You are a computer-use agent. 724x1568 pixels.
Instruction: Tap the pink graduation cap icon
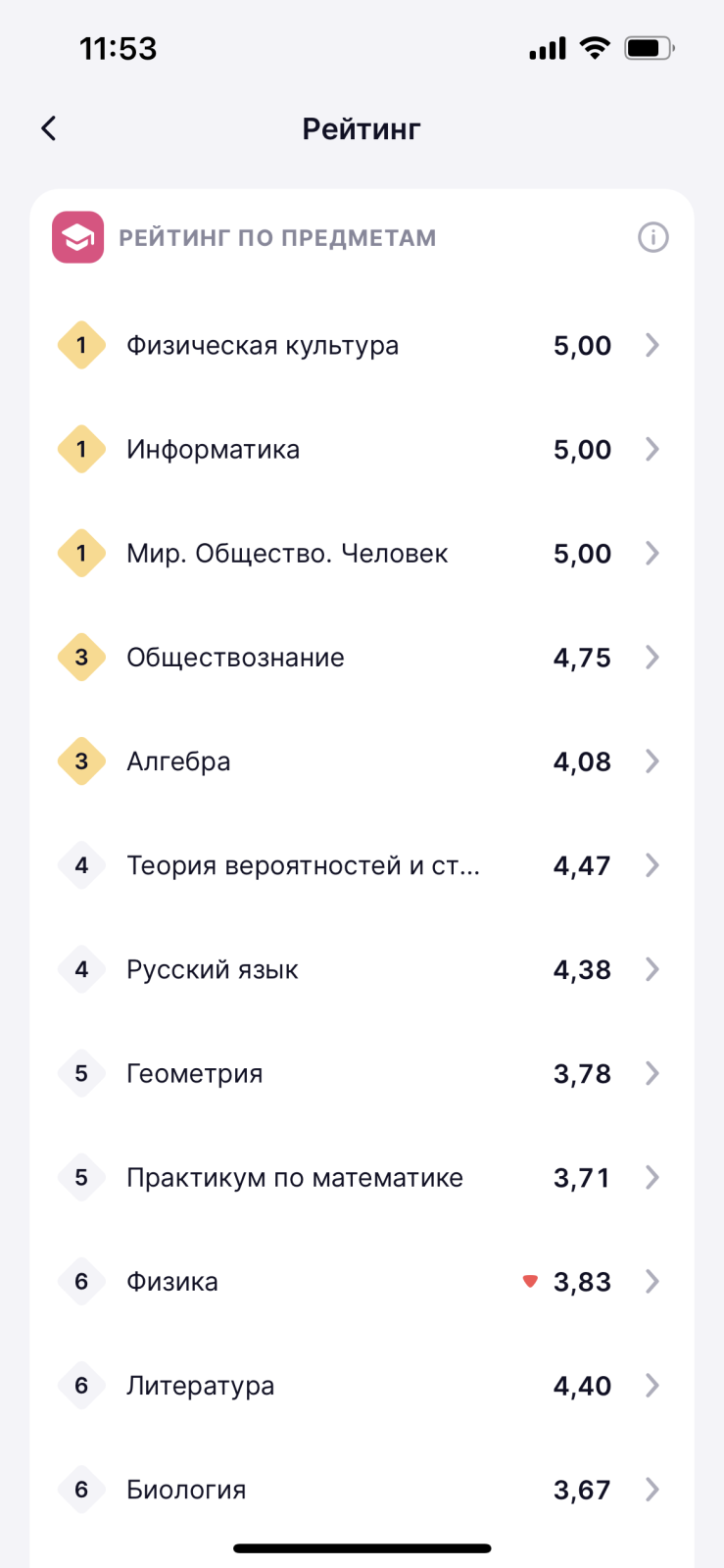click(x=77, y=237)
